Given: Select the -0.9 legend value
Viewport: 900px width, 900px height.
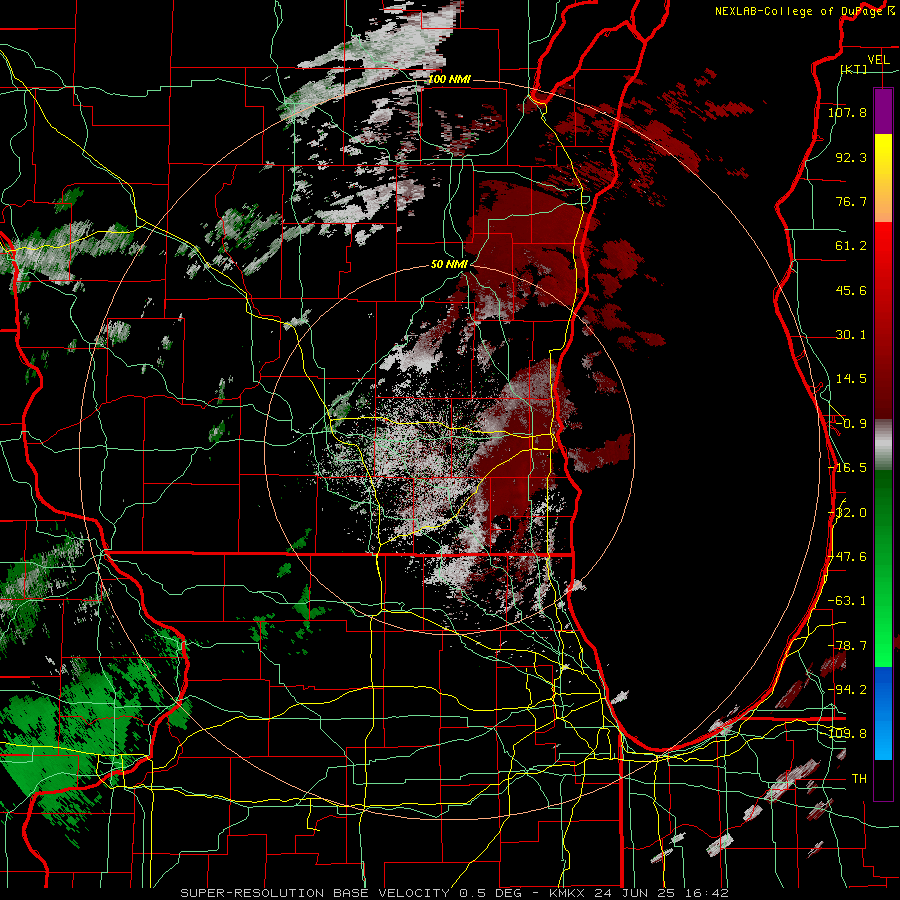Looking at the screenshot, I should (851, 424).
